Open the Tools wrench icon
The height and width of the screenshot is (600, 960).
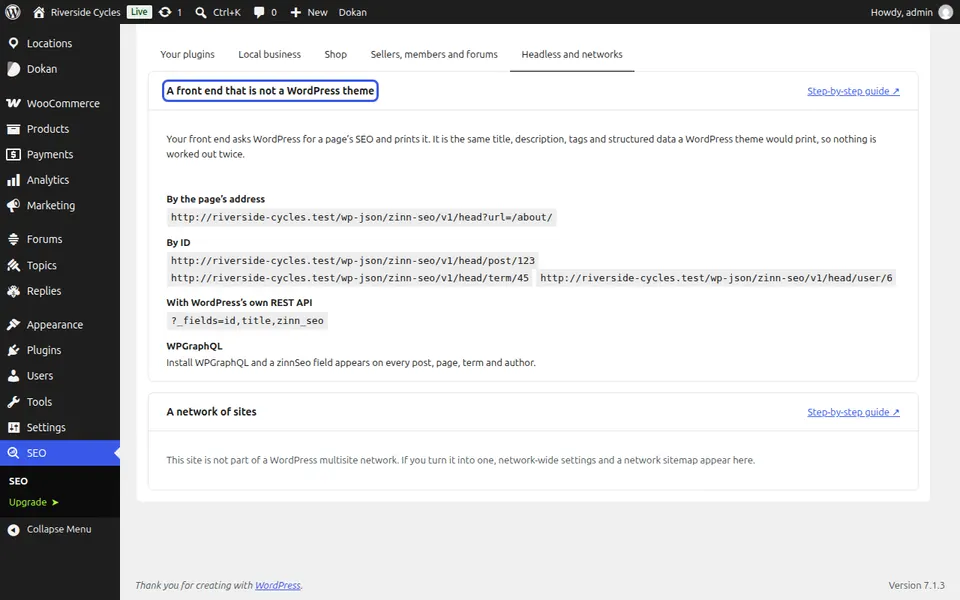(x=13, y=402)
